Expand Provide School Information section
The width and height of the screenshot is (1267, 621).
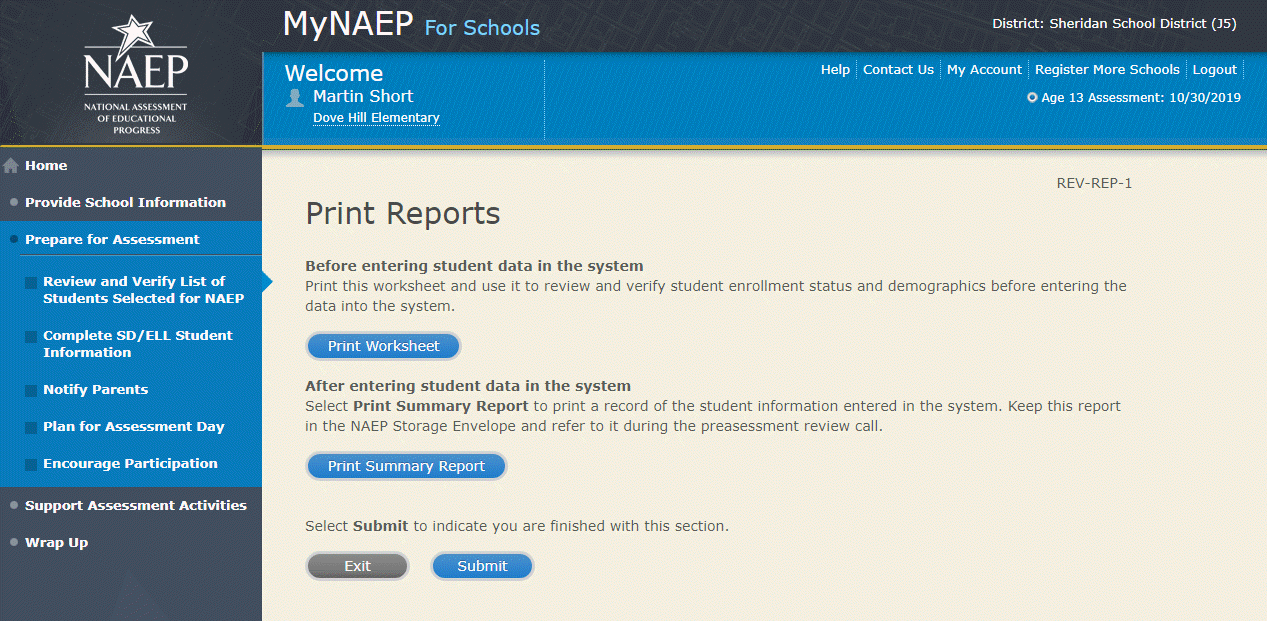[125, 202]
